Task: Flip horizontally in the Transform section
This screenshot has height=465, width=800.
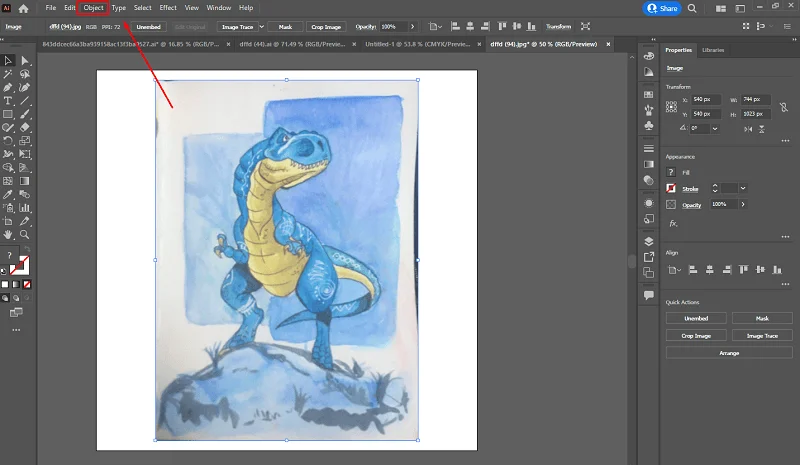Action: [x=748, y=129]
